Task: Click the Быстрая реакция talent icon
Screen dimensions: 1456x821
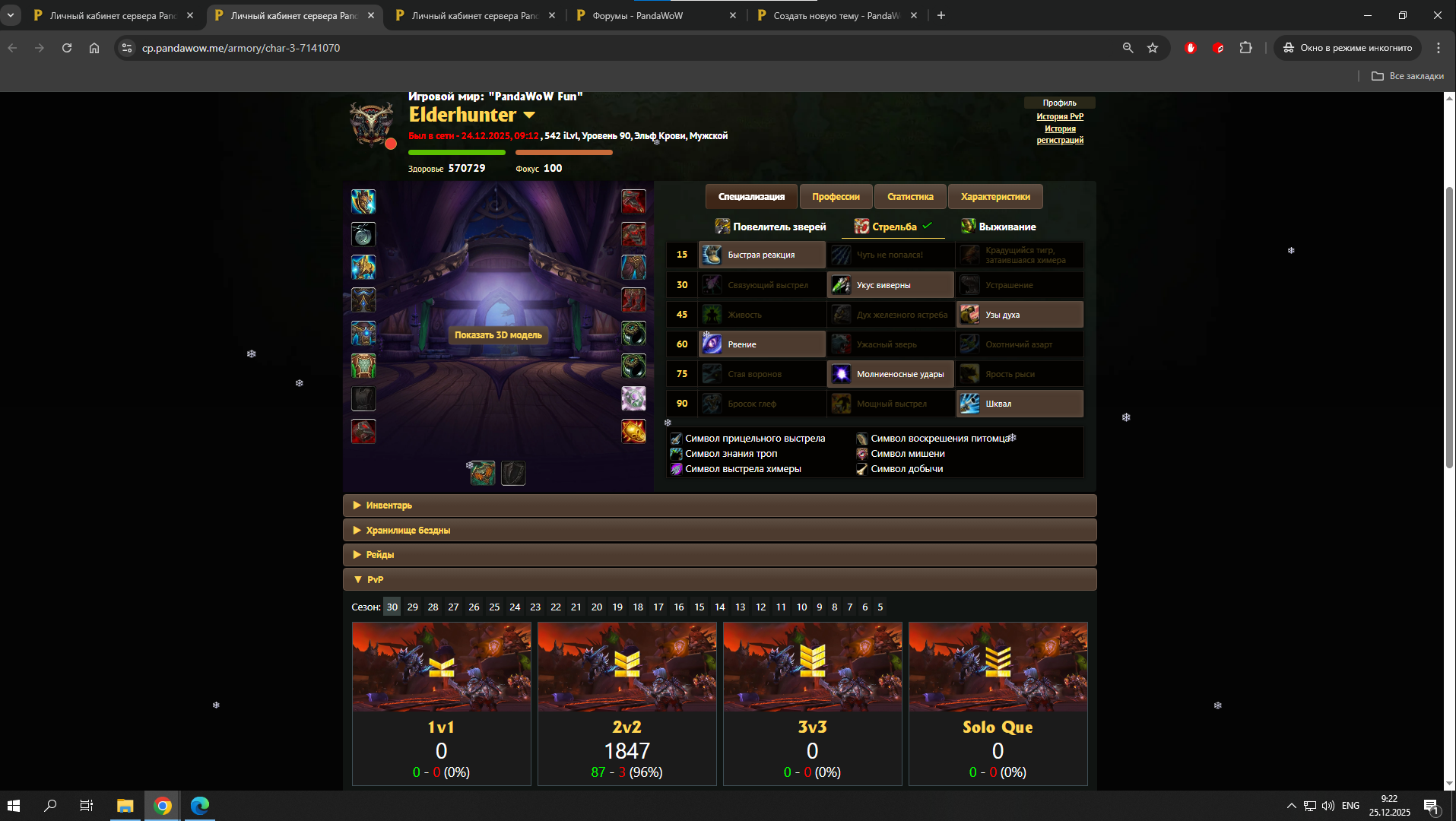Action: pos(712,255)
